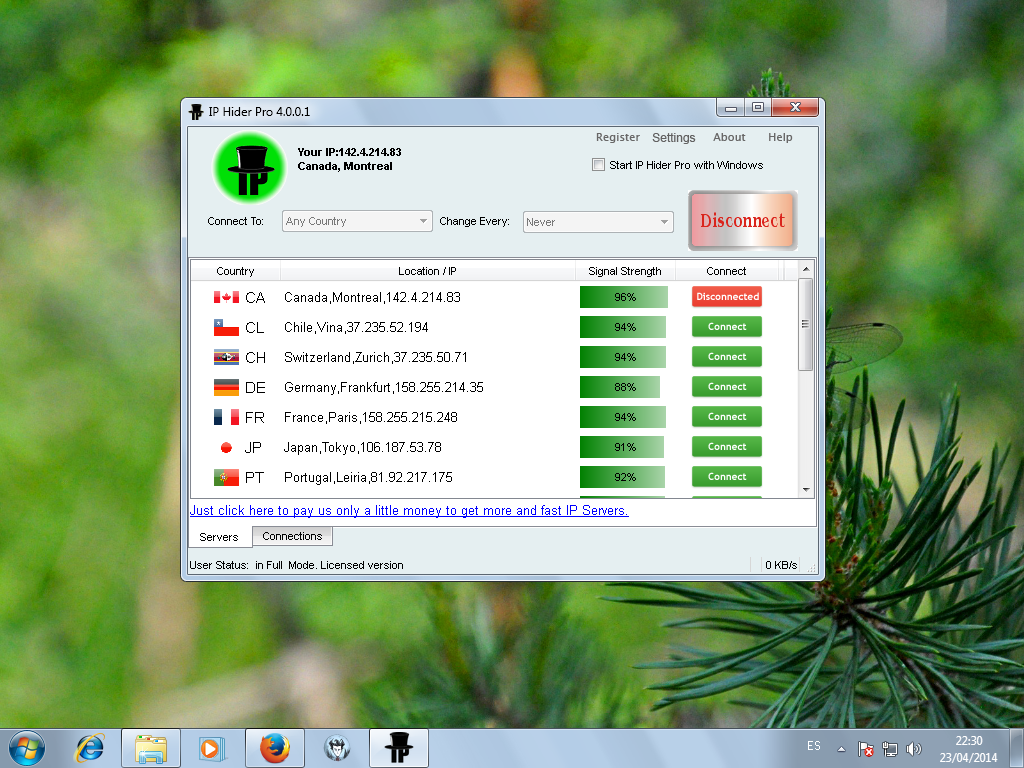Click the server list scroll-up arrow
Viewport: 1024px width, 768px height.
pos(806,269)
